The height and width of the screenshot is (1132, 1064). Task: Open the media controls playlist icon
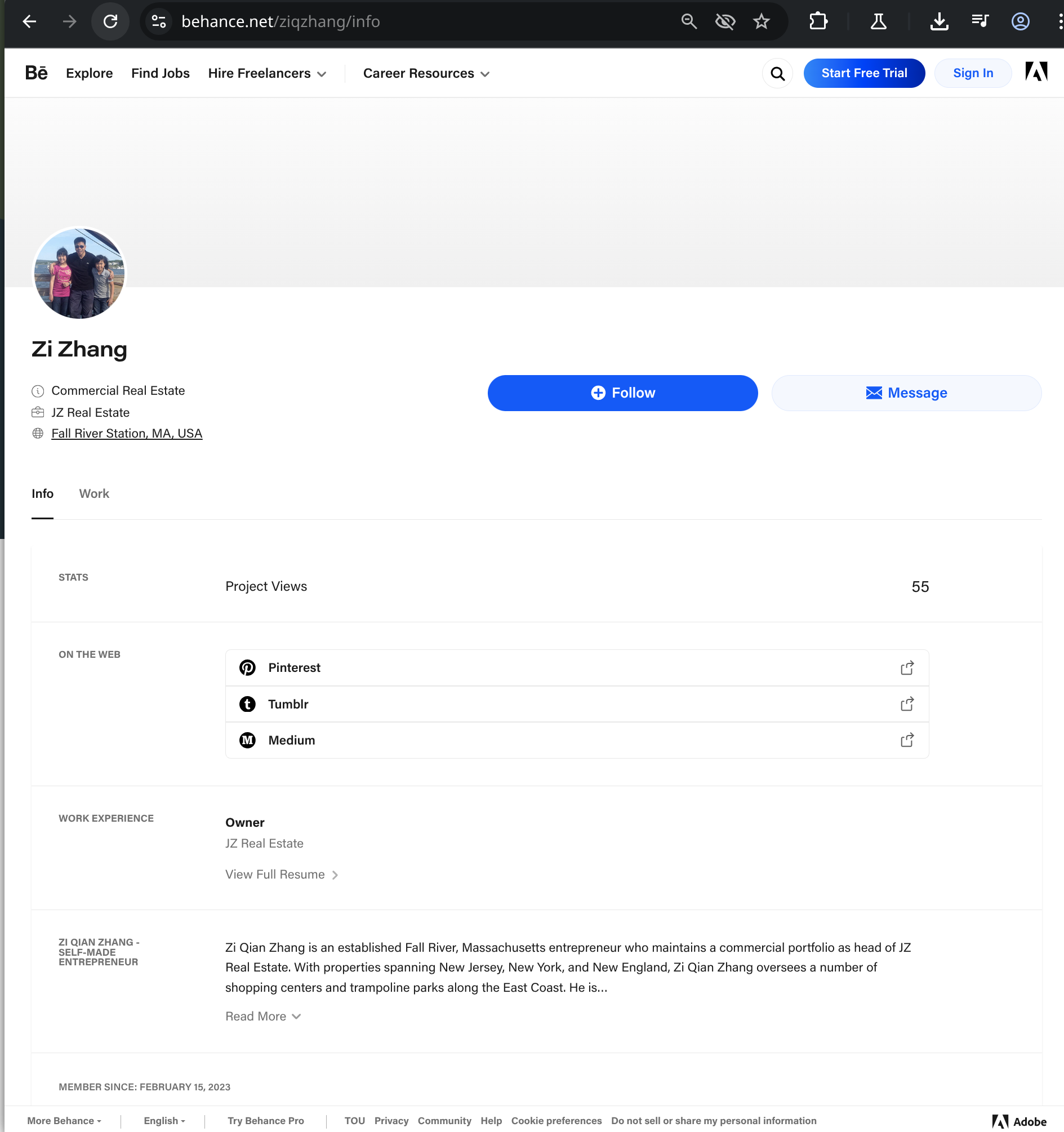pos(980,21)
